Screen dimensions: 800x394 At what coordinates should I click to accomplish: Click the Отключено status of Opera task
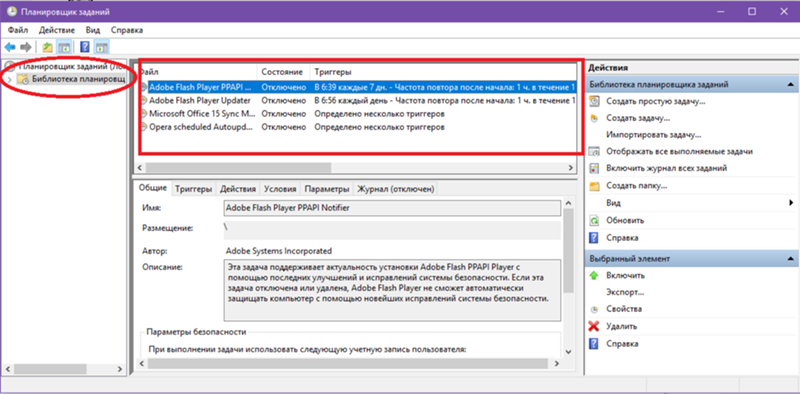click(x=284, y=127)
